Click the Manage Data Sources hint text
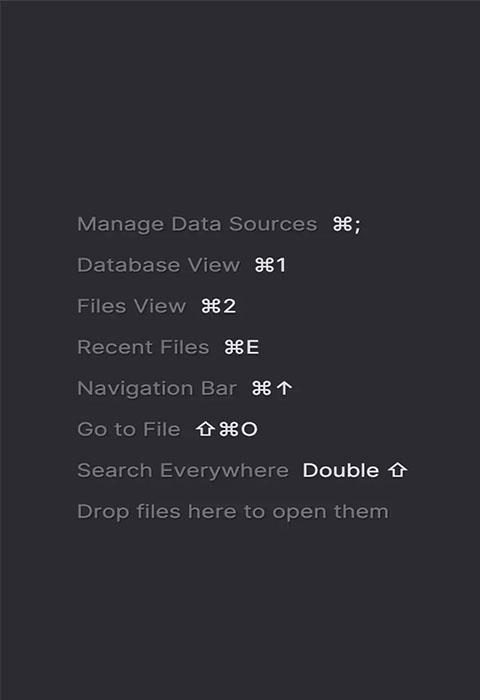 point(197,225)
